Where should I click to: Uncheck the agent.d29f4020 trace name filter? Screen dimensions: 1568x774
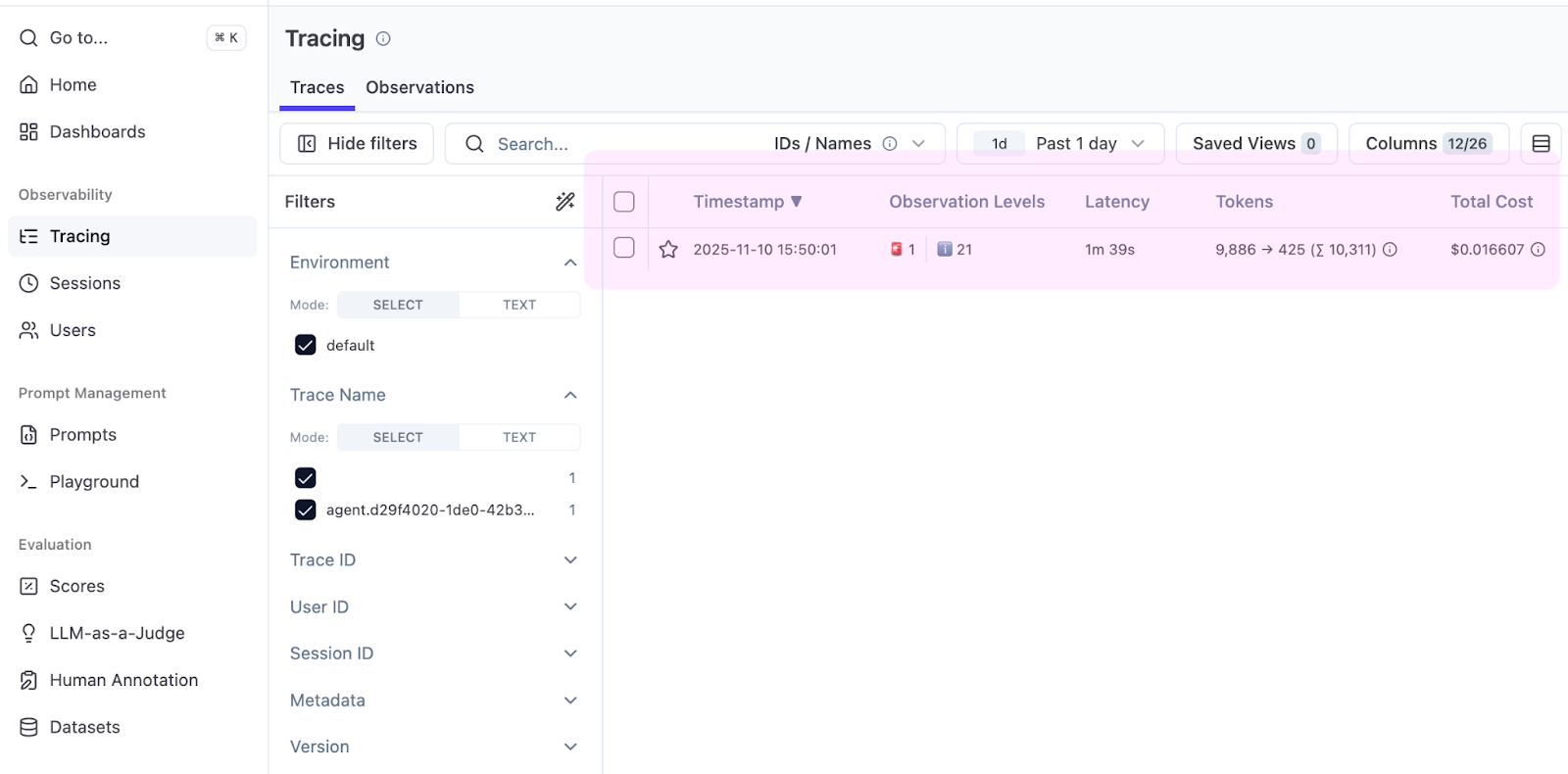[x=306, y=510]
